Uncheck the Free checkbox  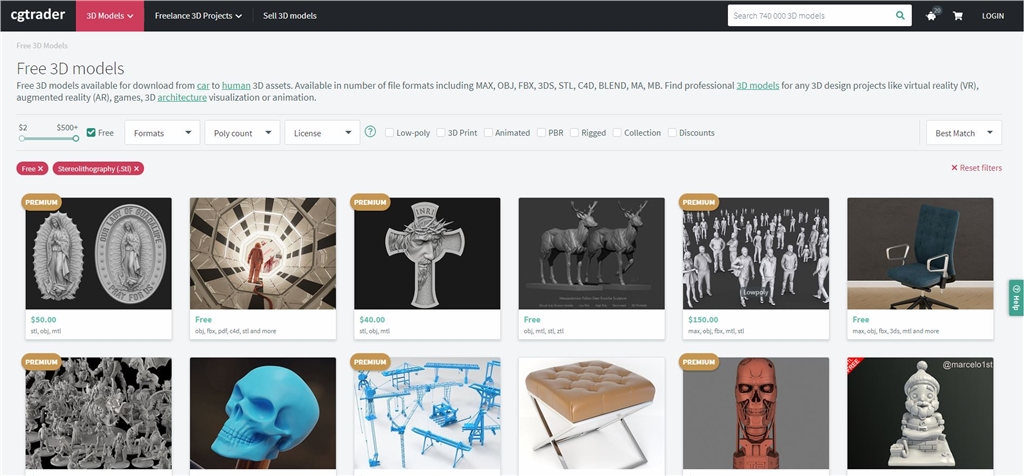(92, 133)
